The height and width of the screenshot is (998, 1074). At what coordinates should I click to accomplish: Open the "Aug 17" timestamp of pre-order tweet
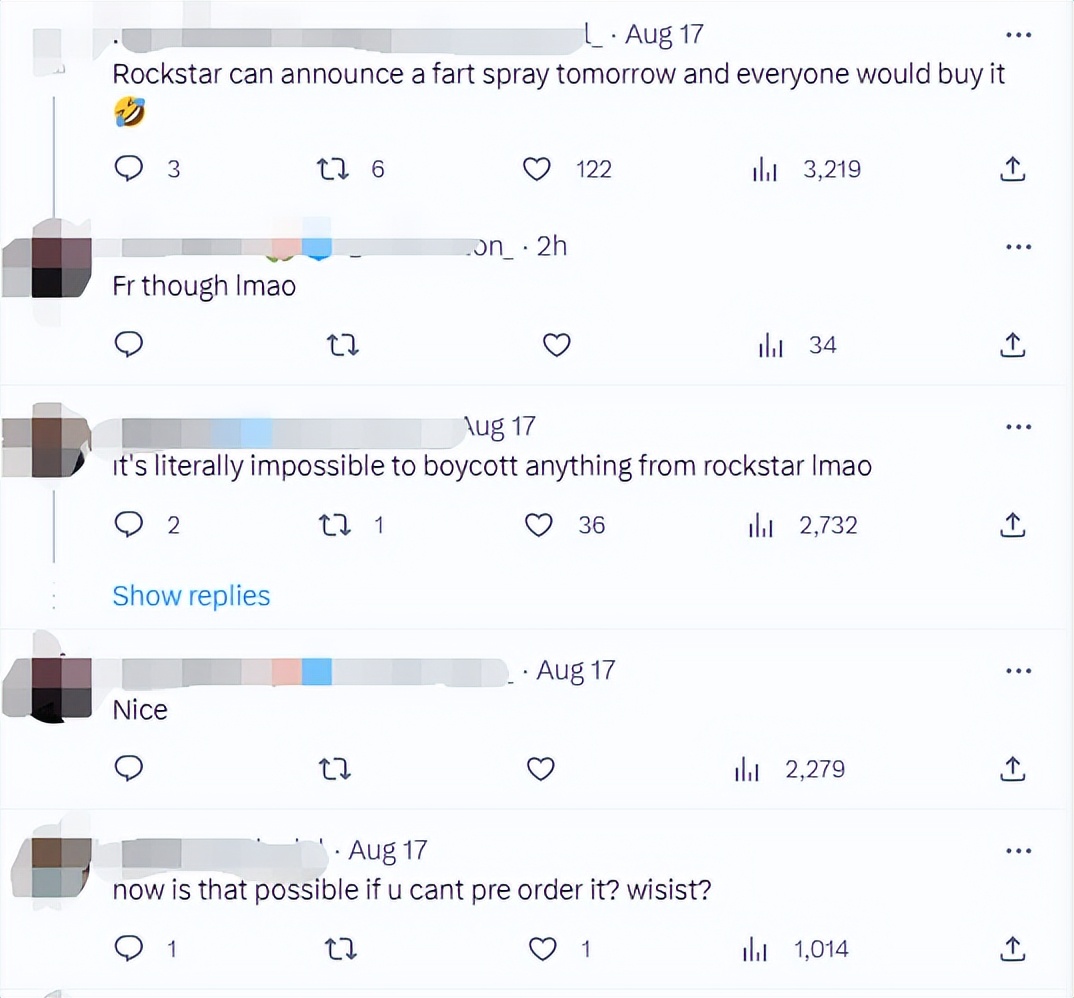pyautogui.click(x=388, y=851)
